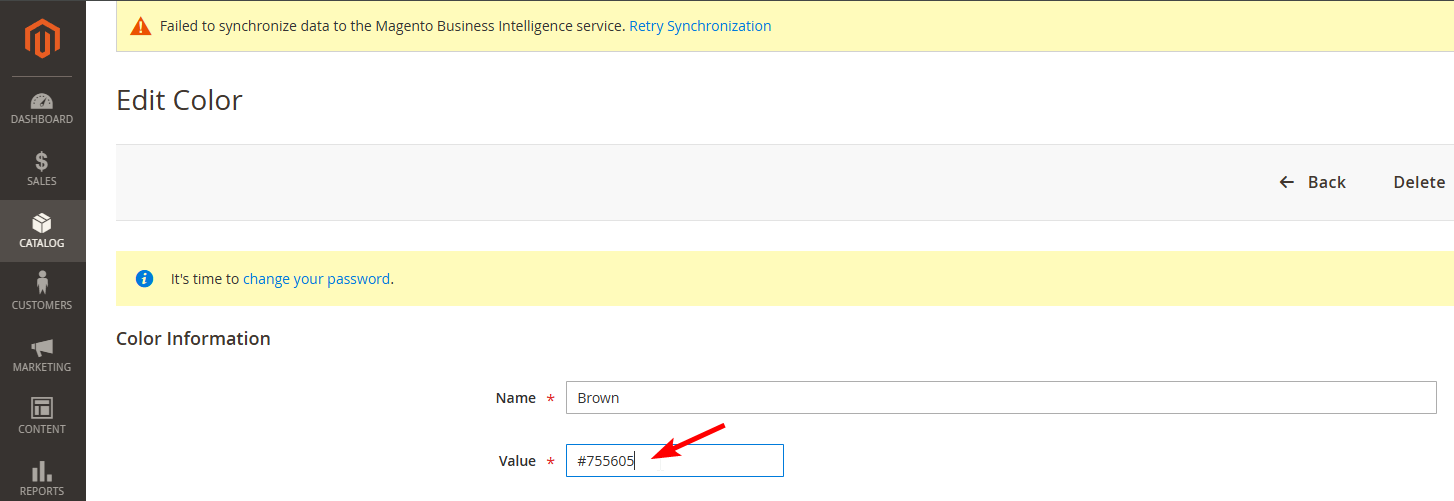Select the Sales menu label

pyautogui.click(x=42, y=181)
